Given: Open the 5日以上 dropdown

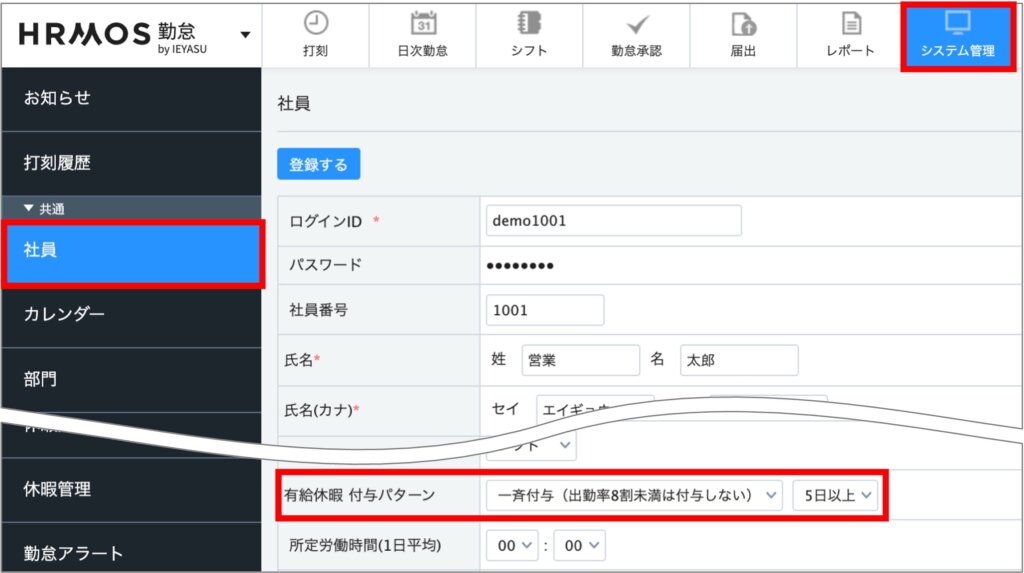Looking at the screenshot, I should point(834,494).
